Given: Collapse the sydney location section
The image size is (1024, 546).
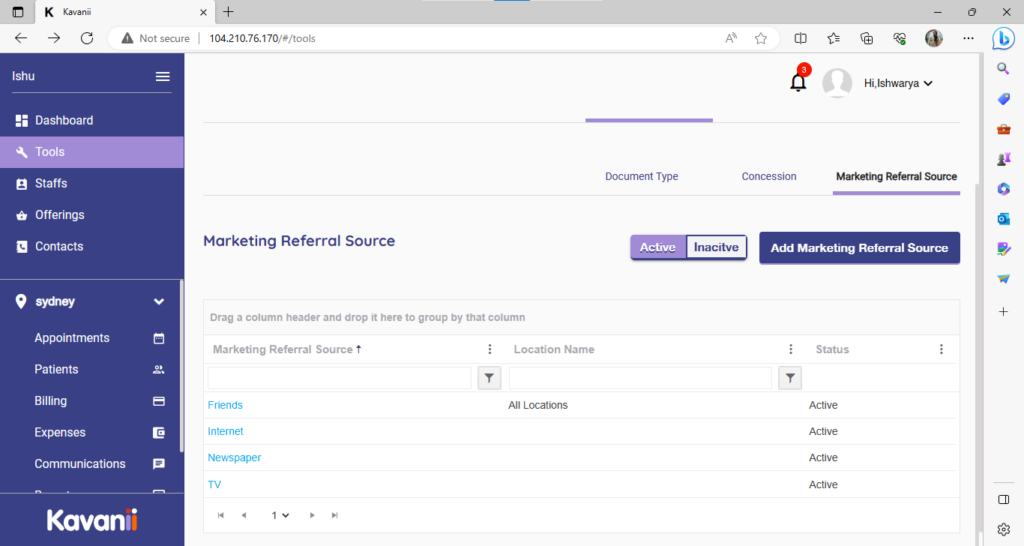Looking at the screenshot, I should [x=158, y=301].
